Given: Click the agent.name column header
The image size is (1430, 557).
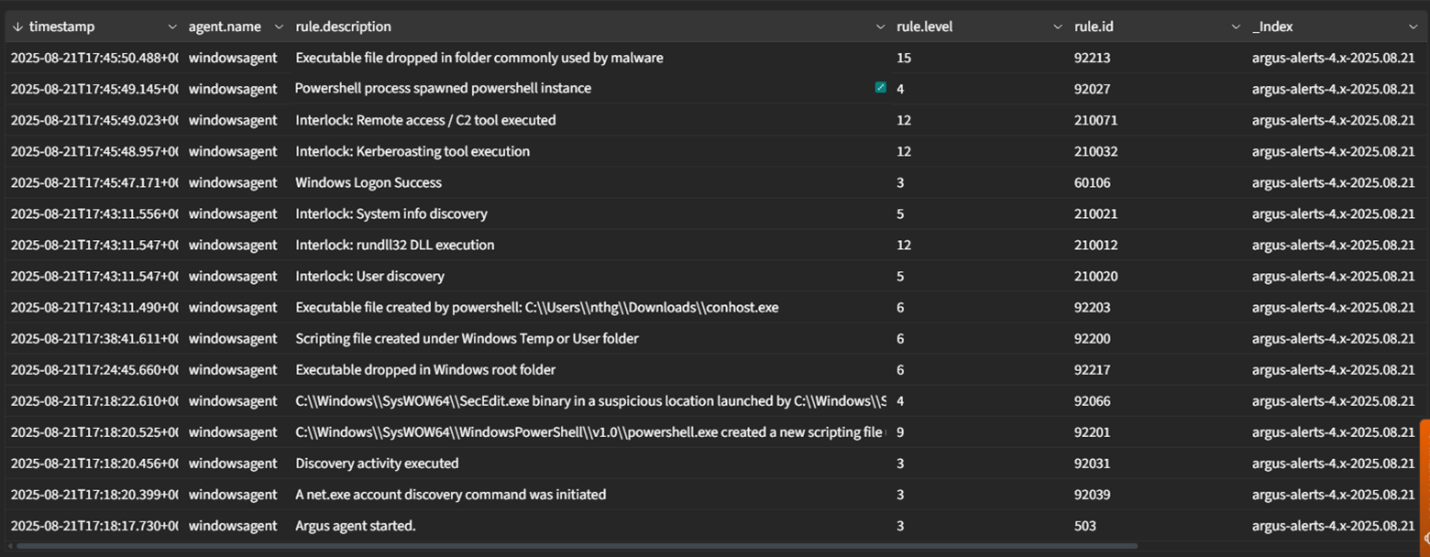Looking at the screenshot, I should pyautogui.click(x=225, y=27).
